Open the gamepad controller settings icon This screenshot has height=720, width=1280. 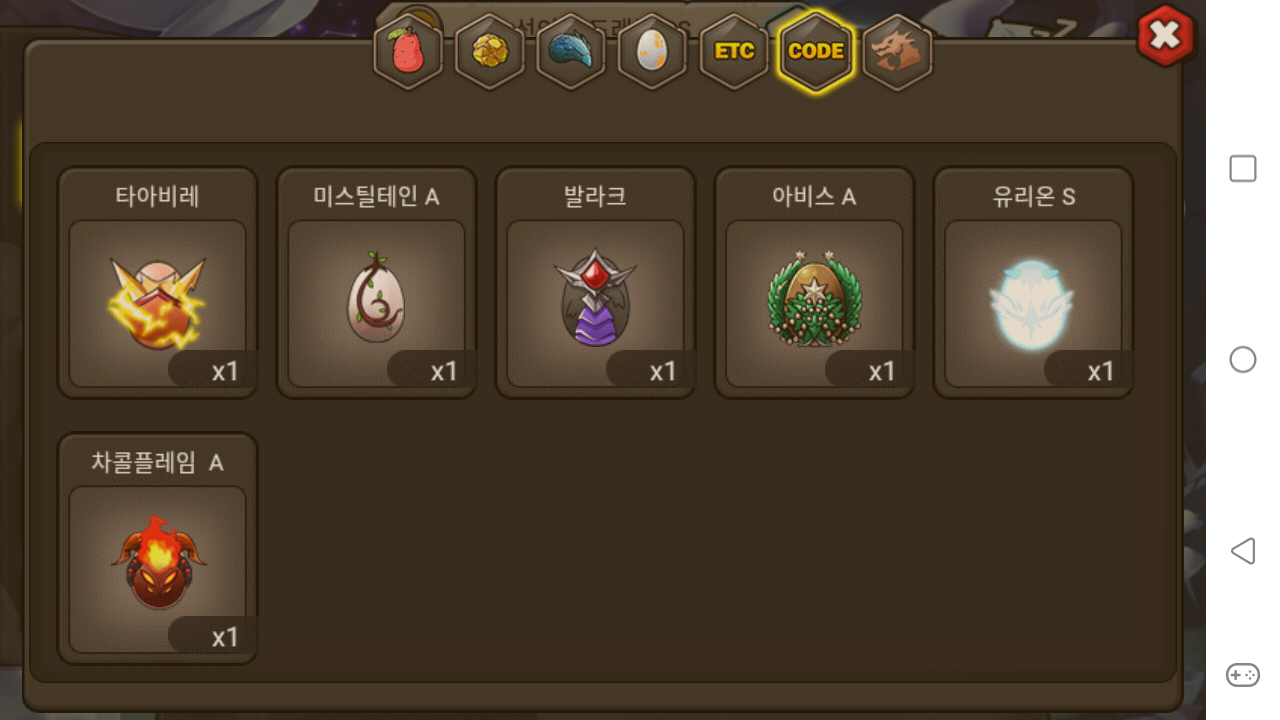click(1243, 675)
